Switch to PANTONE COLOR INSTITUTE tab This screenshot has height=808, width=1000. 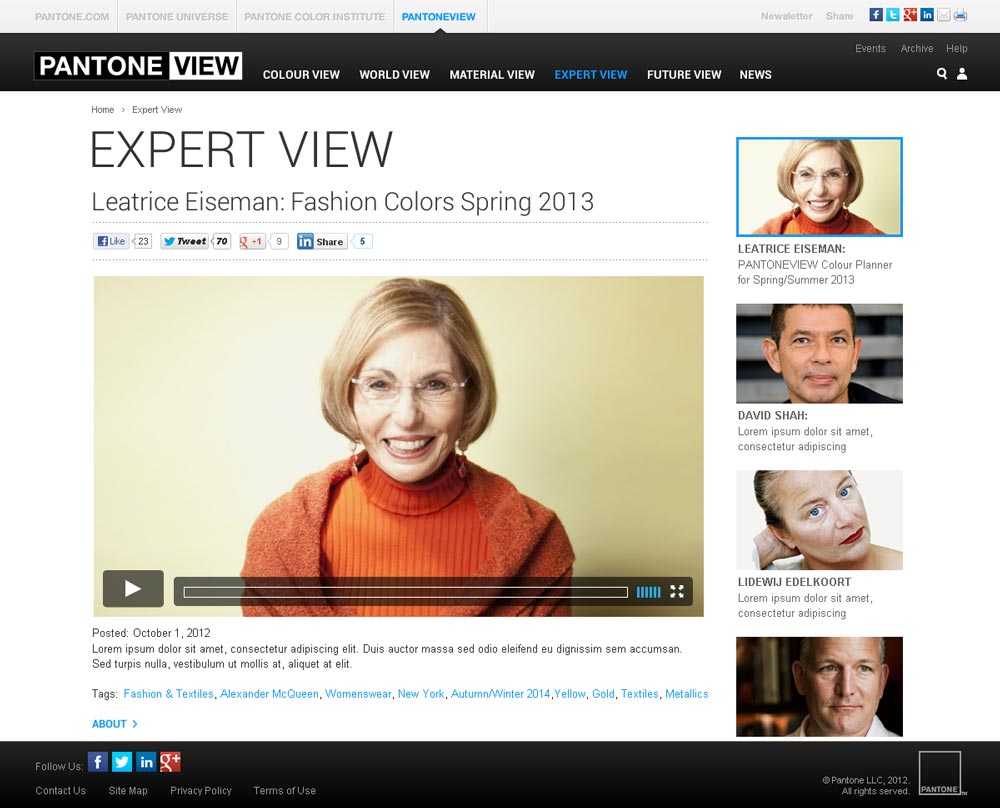314,17
